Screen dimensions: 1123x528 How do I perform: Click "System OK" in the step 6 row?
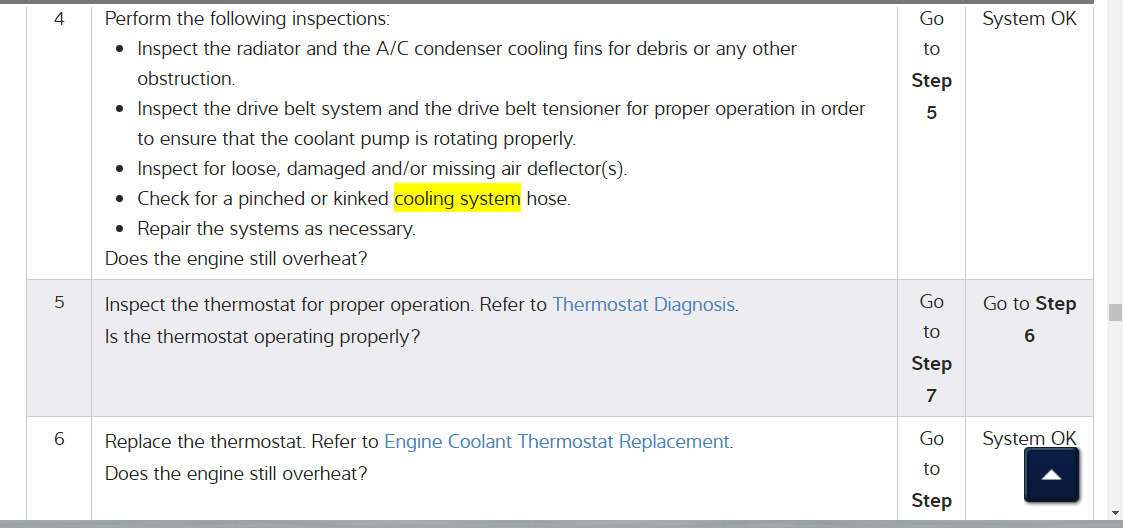point(1029,439)
